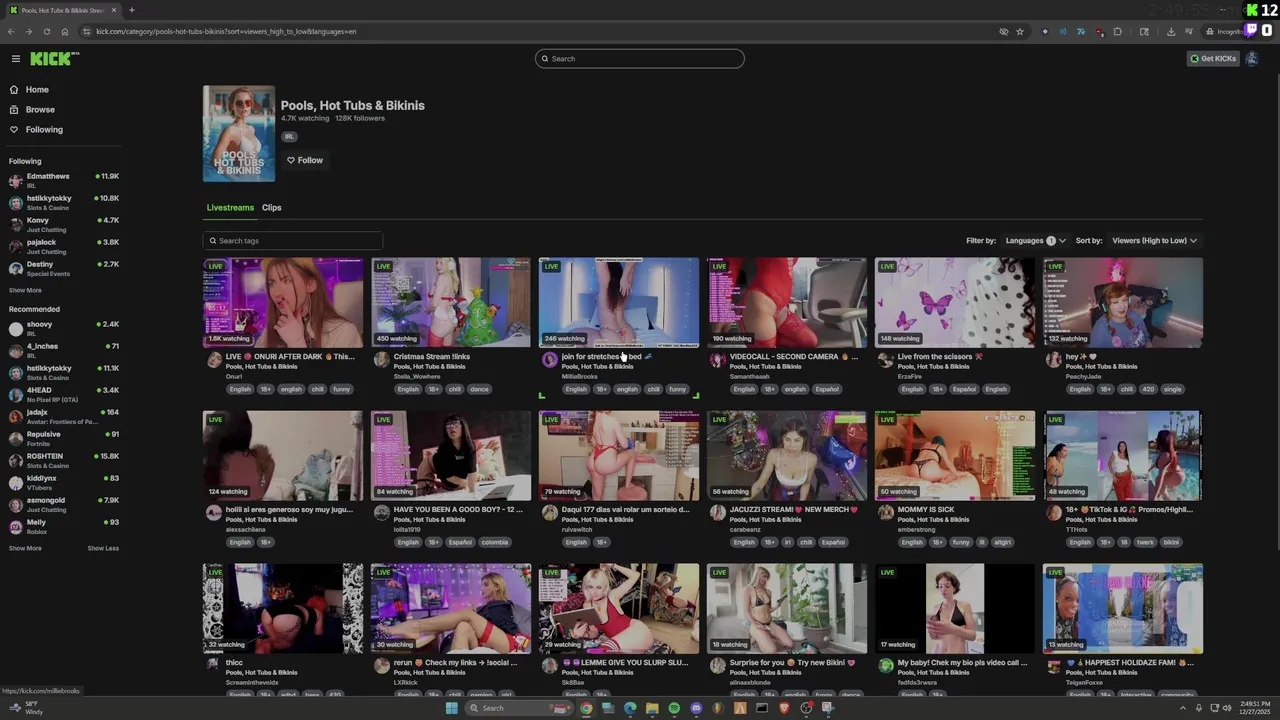Click the Español tag on the VIDEOCALL stream
The height and width of the screenshot is (720, 1280).
coord(827,389)
